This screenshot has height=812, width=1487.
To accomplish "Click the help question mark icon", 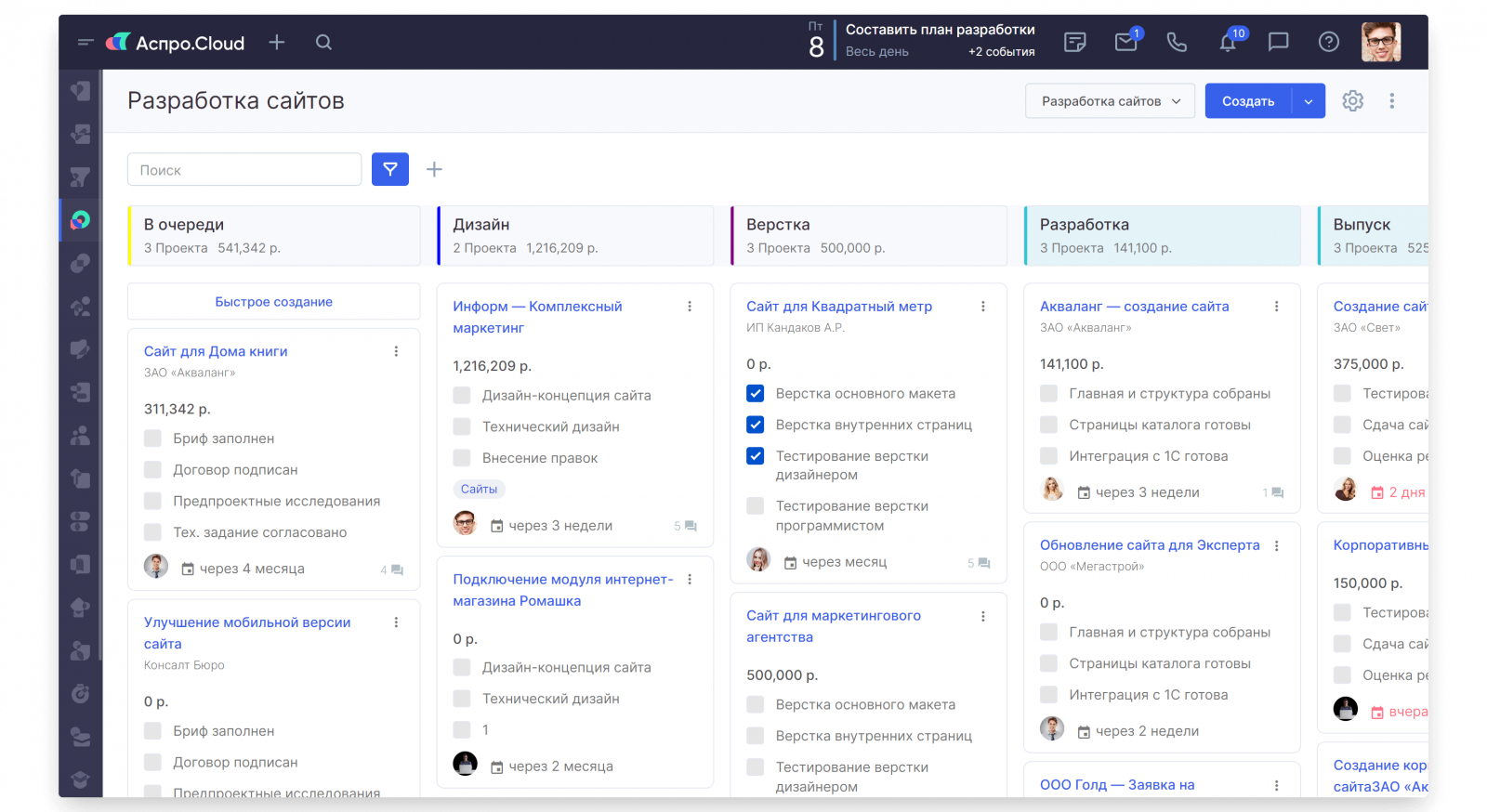I will pos(1329,42).
